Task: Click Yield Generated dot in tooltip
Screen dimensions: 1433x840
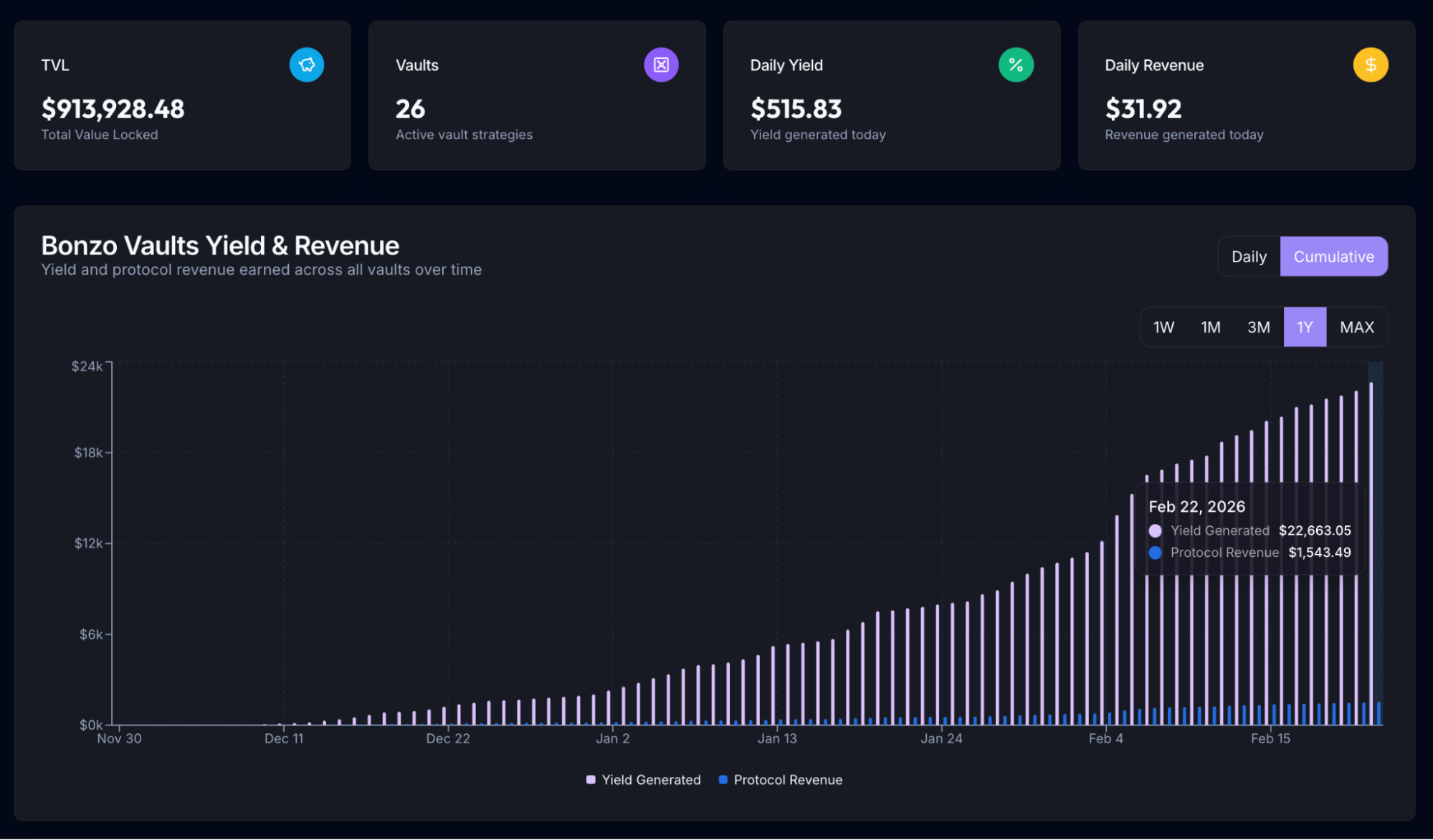Action: coord(1155,531)
